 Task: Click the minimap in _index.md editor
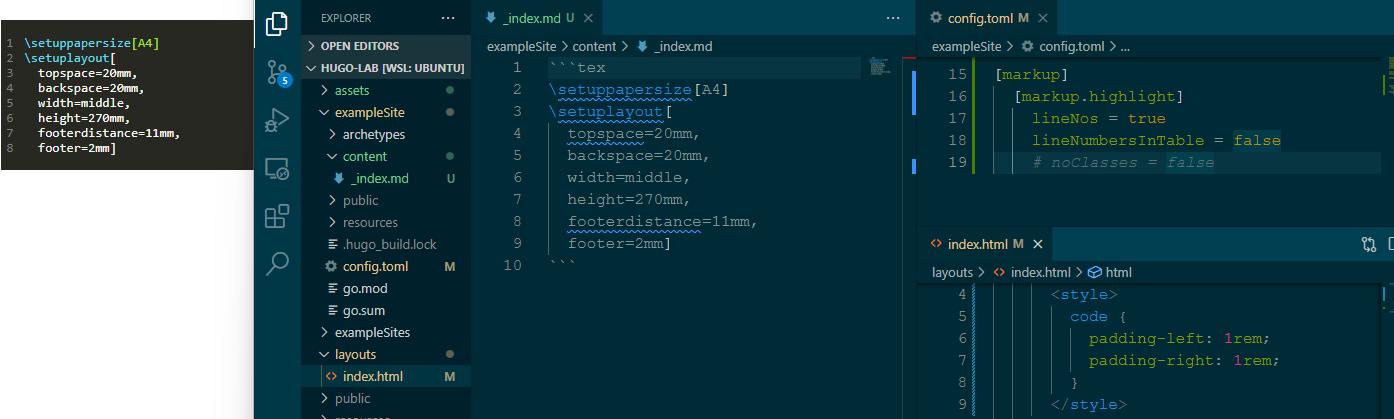click(x=879, y=66)
